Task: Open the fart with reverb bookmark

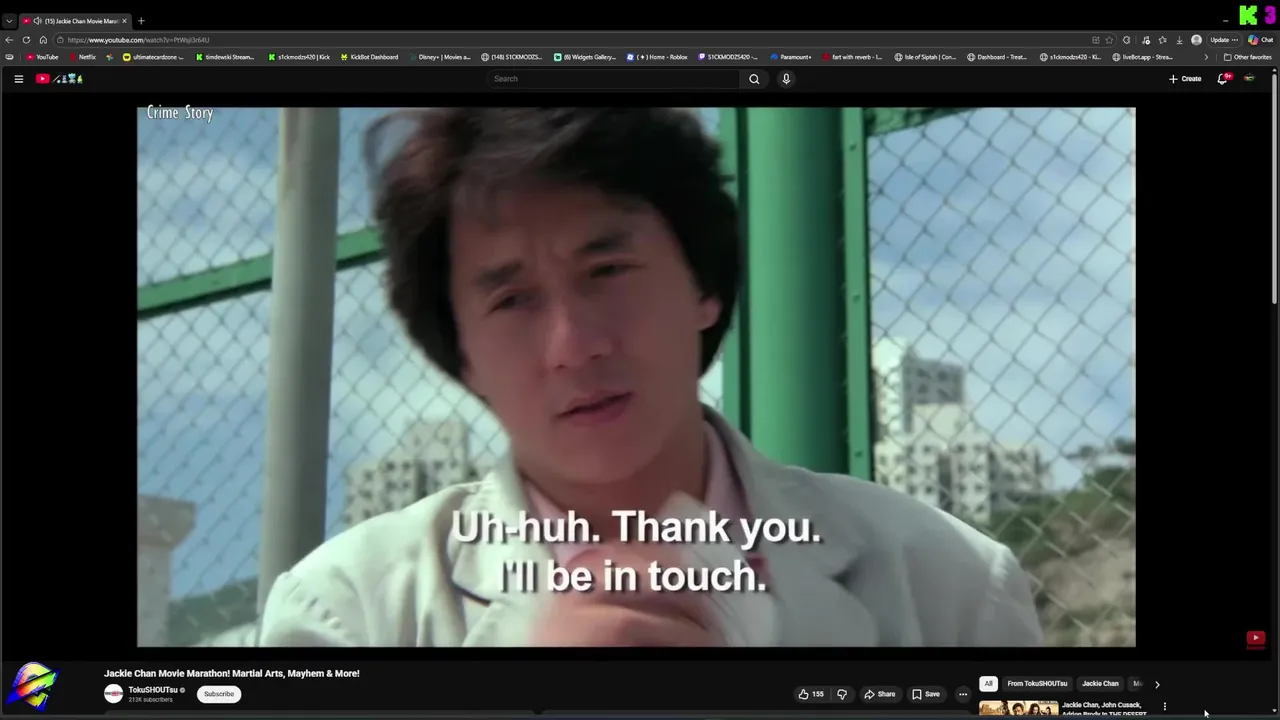Action: (x=852, y=57)
